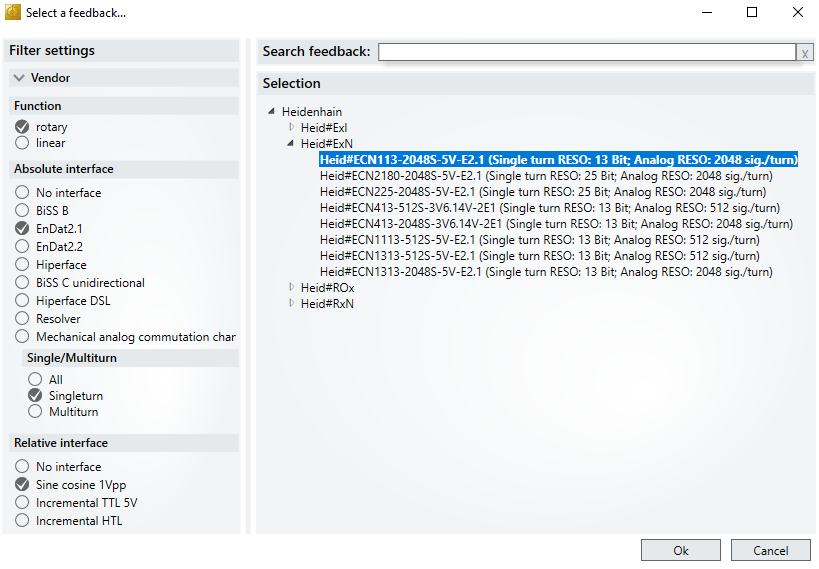This screenshot has width=819, height=569.
Task: Collapse the Heidenhain tree node
Action: tap(272, 111)
